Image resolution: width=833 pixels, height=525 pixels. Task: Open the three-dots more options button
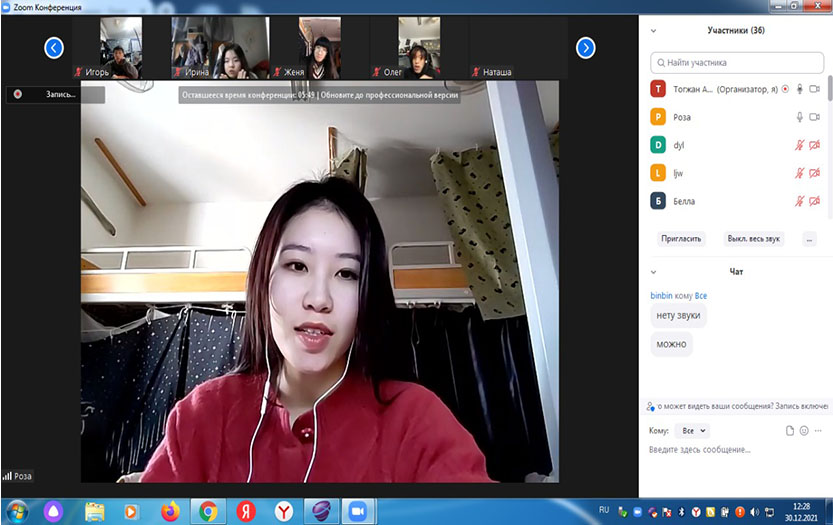(x=809, y=239)
